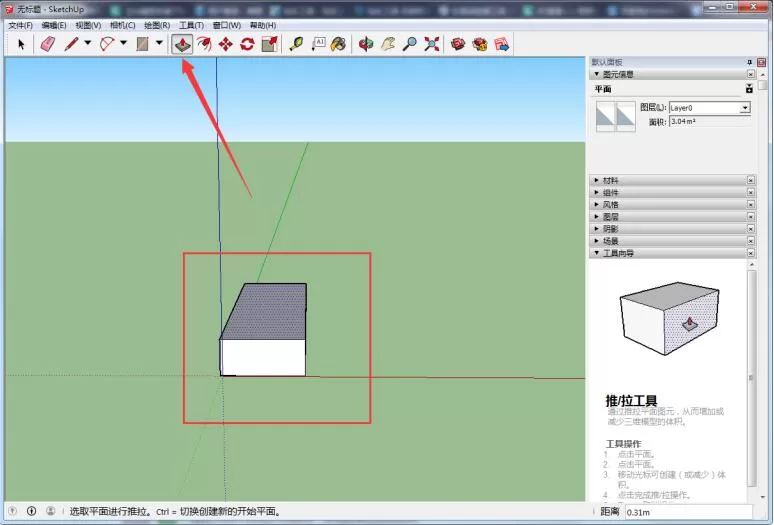Open the 窗口(W) menu

(x=227, y=25)
